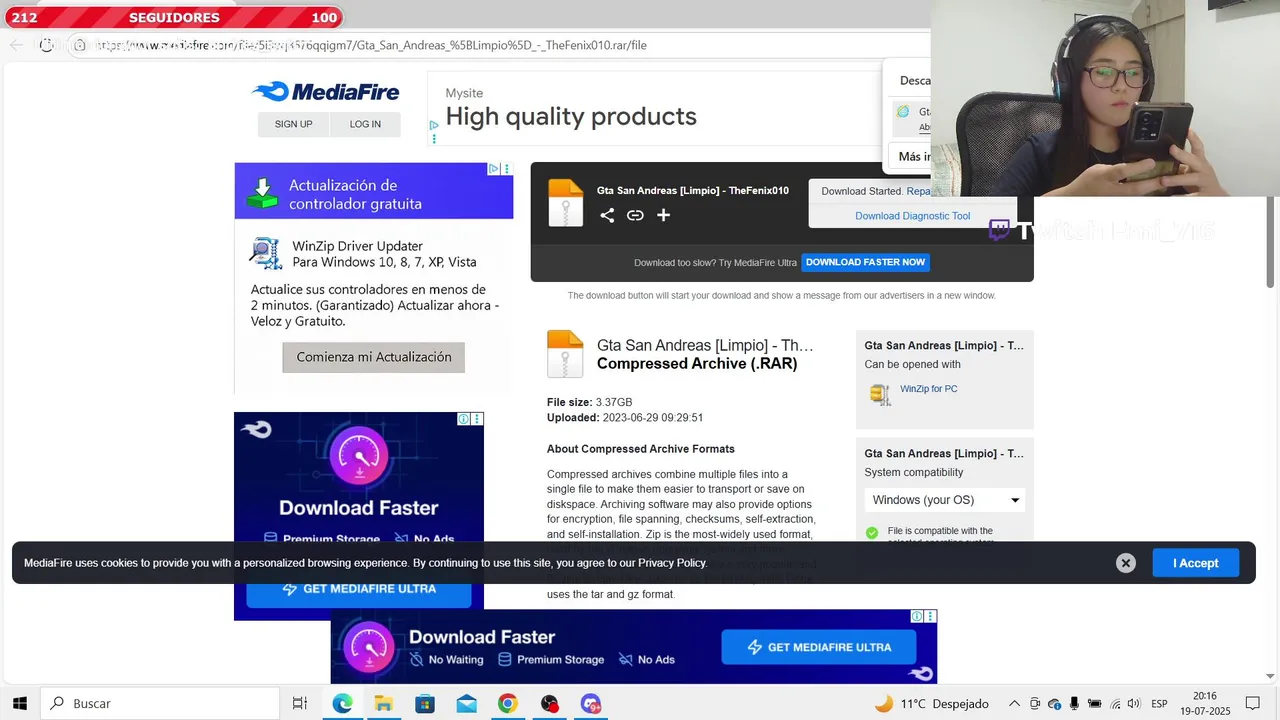Click 'Uploaded: 2023-06-29 09:29:51' text
1280x720 pixels.
click(x=625, y=418)
